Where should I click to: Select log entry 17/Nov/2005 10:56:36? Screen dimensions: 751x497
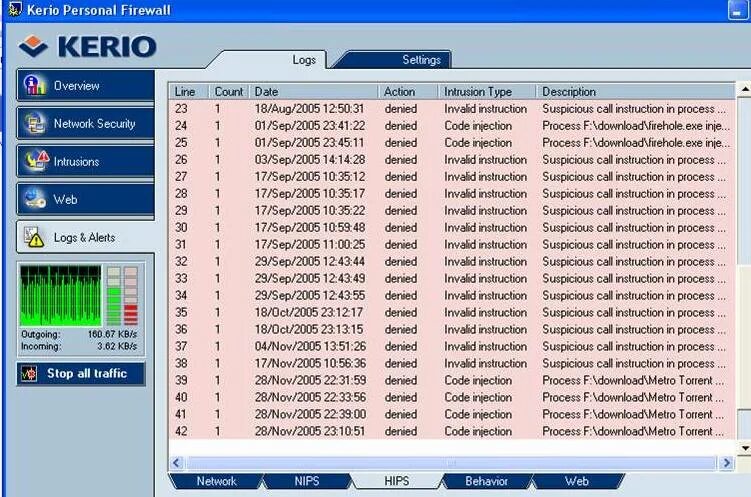tap(452, 363)
